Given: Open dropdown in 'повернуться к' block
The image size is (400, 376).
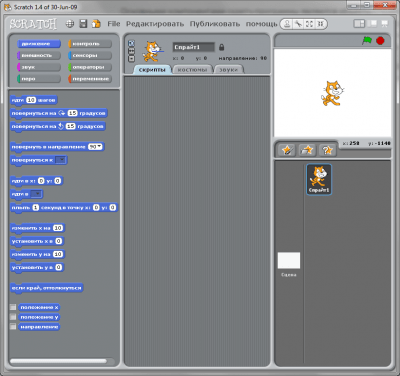Looking at the screenshot, I should tap(60, 160).
